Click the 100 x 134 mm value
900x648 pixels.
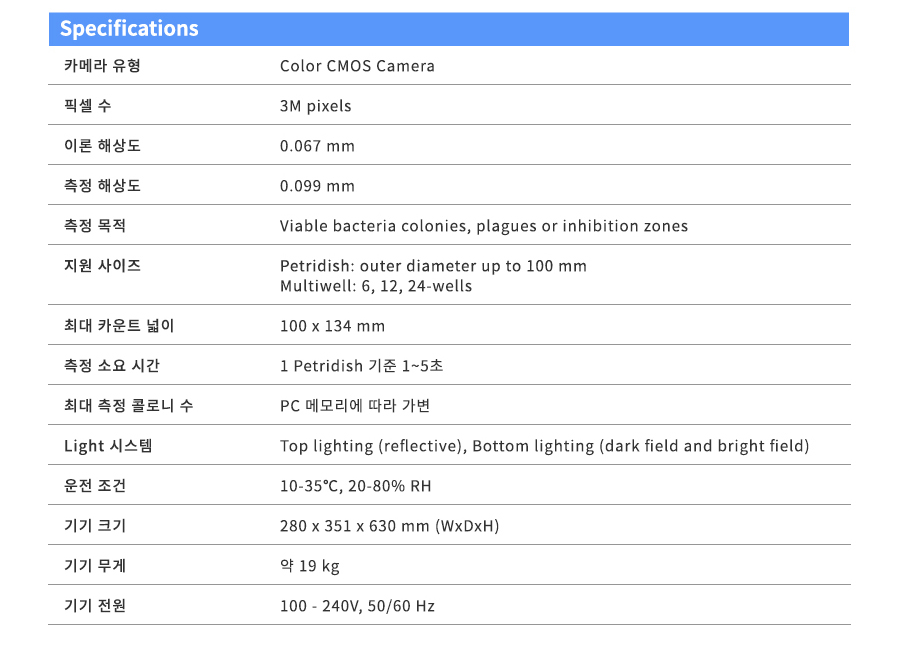coord(332,326)
